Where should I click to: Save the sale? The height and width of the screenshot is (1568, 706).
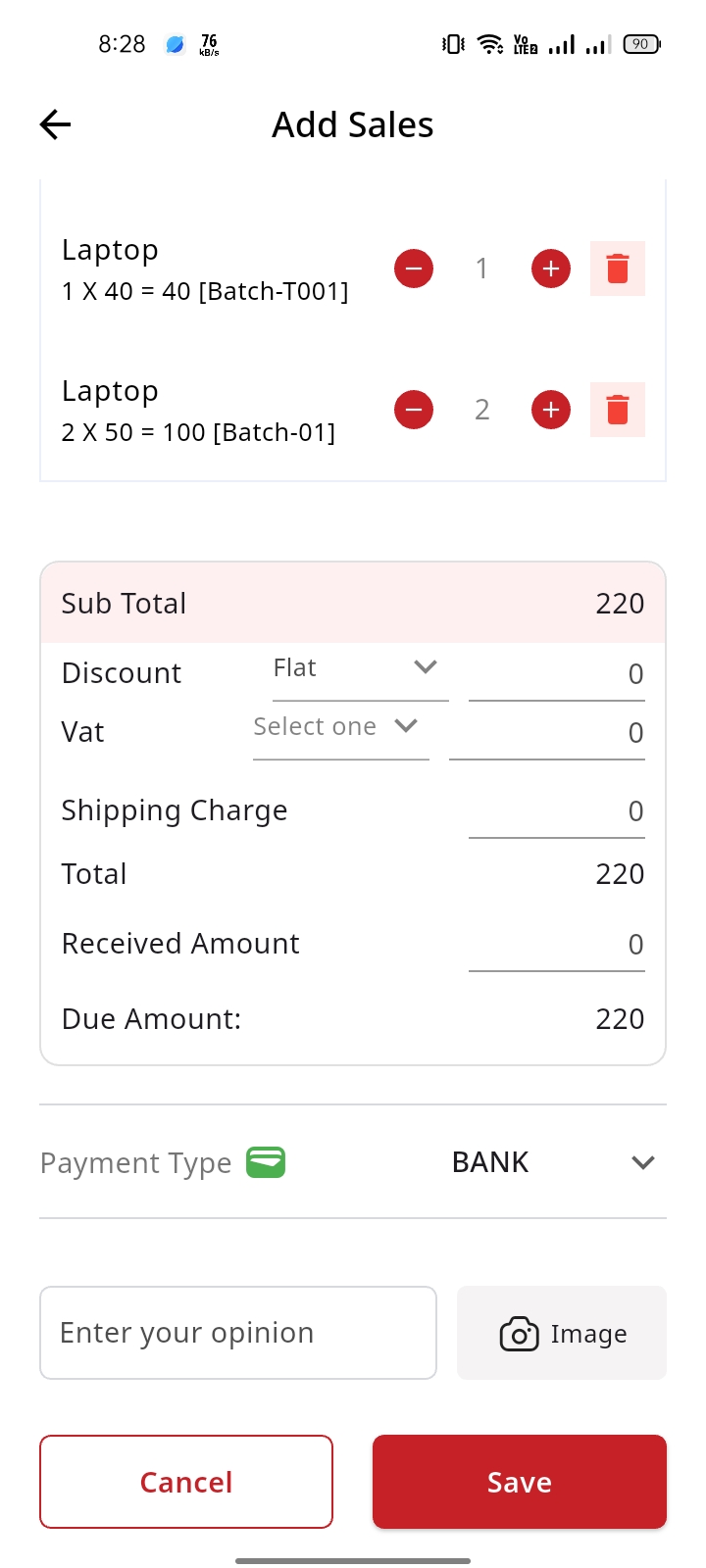[520, 1482]
